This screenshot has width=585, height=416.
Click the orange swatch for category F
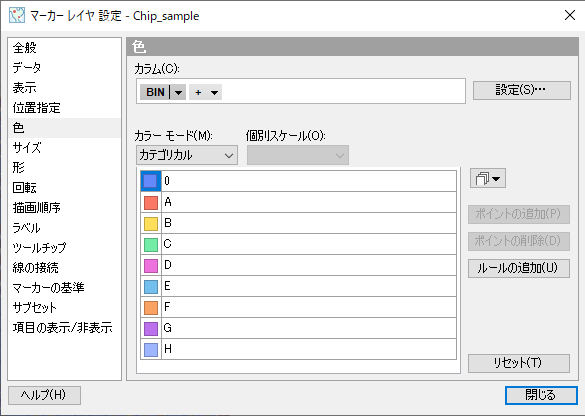[151, 307]
